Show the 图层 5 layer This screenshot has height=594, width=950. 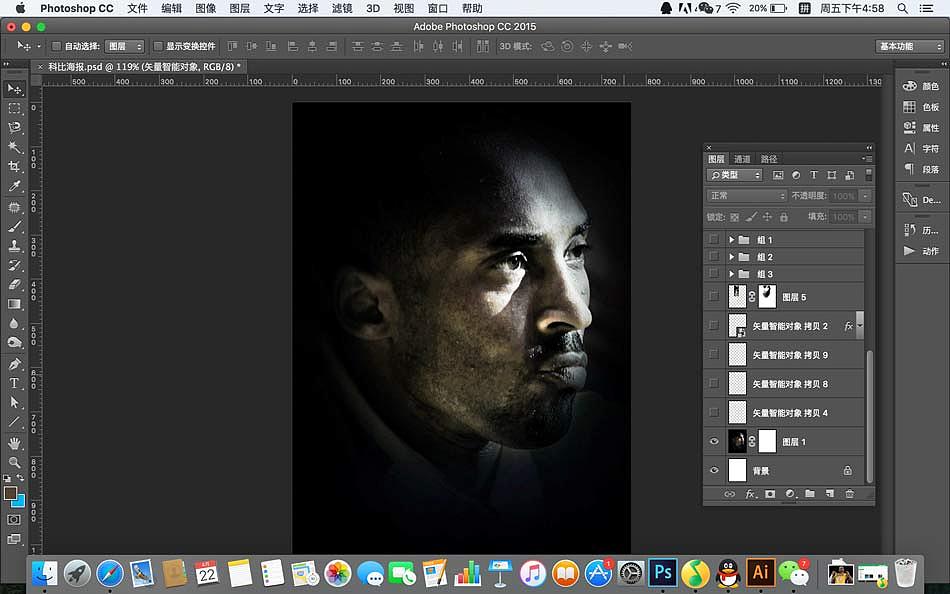[714, 296]
